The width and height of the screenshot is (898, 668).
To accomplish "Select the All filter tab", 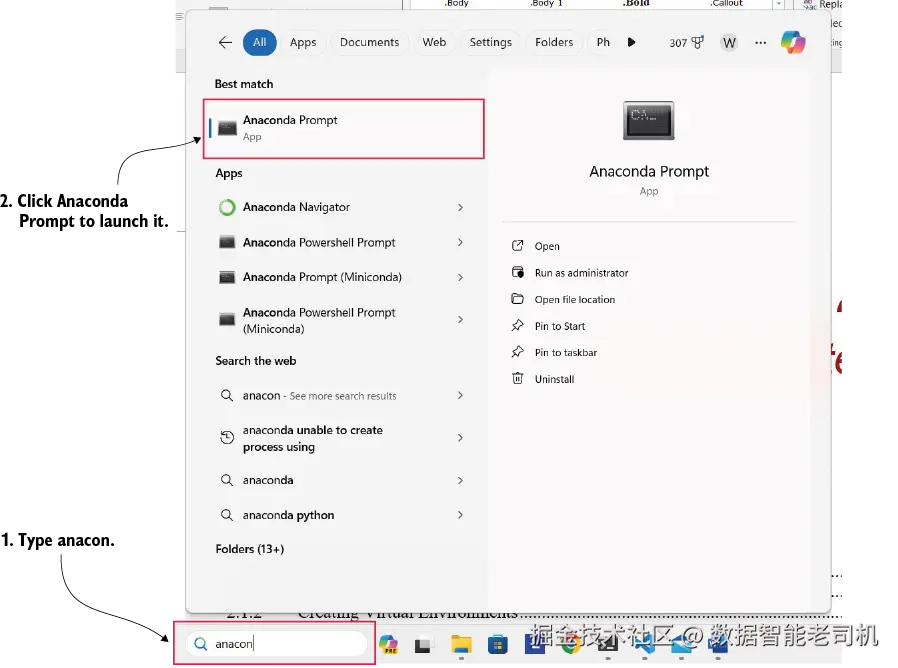I will tap(259, 42).
